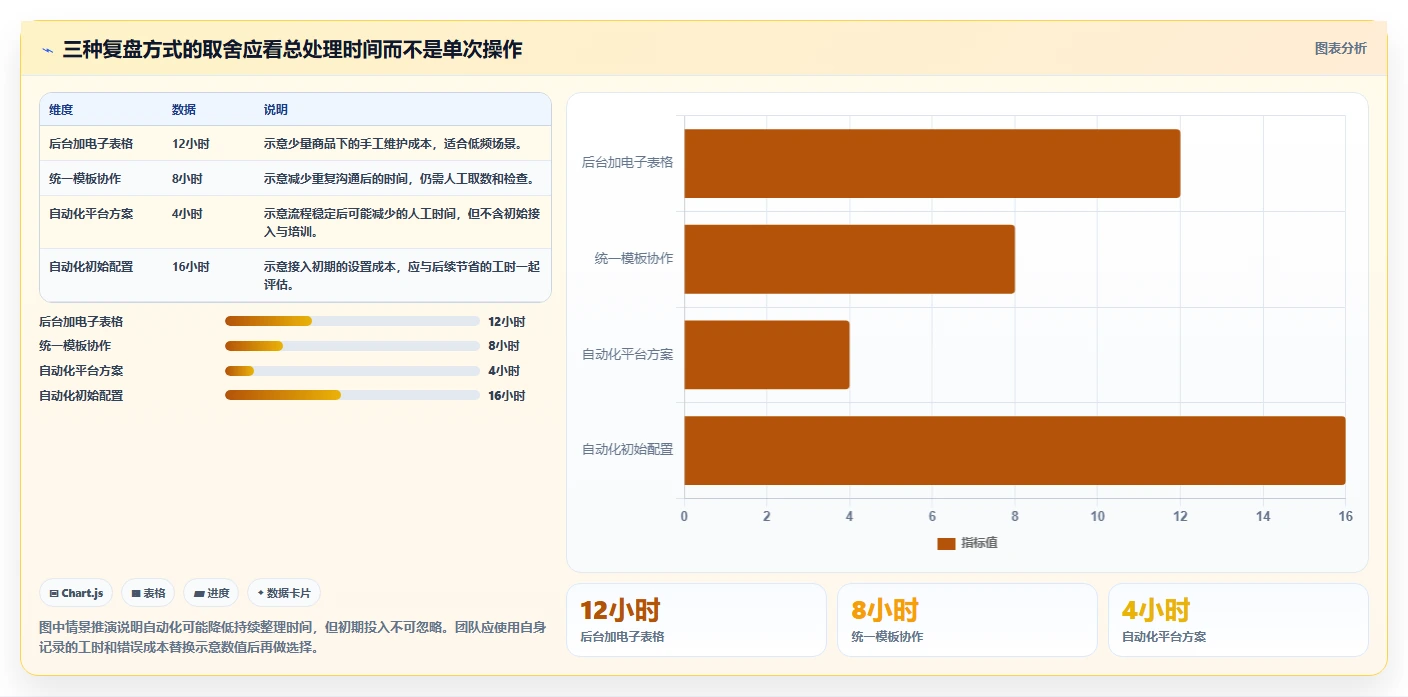Click the description 示意接入初期的设置成本
Screen dimensions: 1408x697
tap(402, 275)
